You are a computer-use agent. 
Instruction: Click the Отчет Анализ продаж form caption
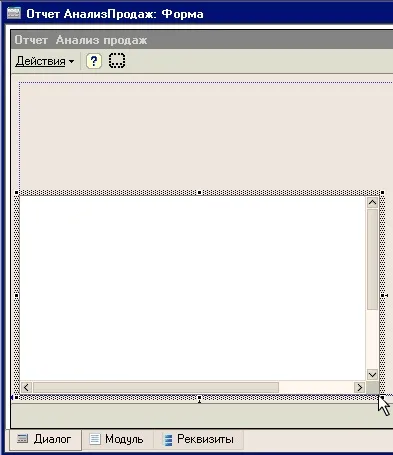coord(81,40)
